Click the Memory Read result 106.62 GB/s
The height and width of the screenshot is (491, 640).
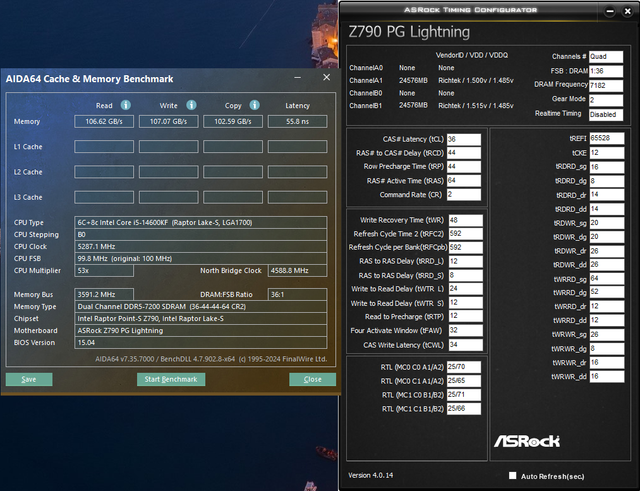pos(104,122)
